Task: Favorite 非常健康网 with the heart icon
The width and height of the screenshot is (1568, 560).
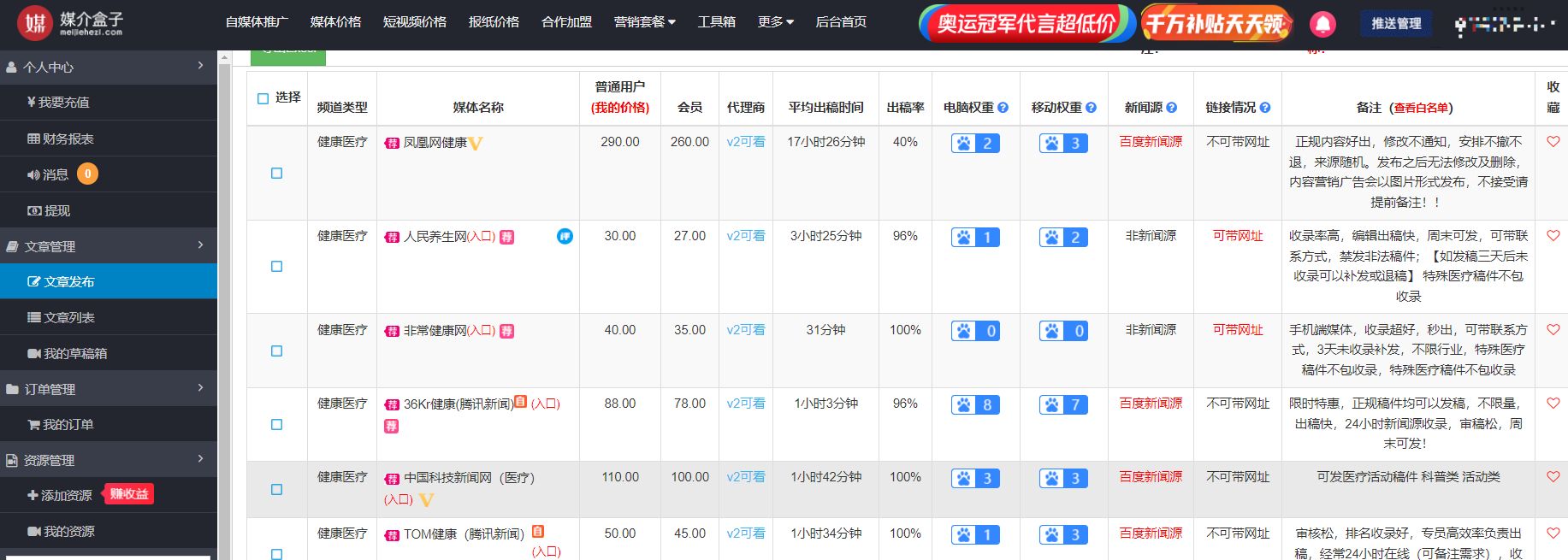Action: [x=1553, y=330]
